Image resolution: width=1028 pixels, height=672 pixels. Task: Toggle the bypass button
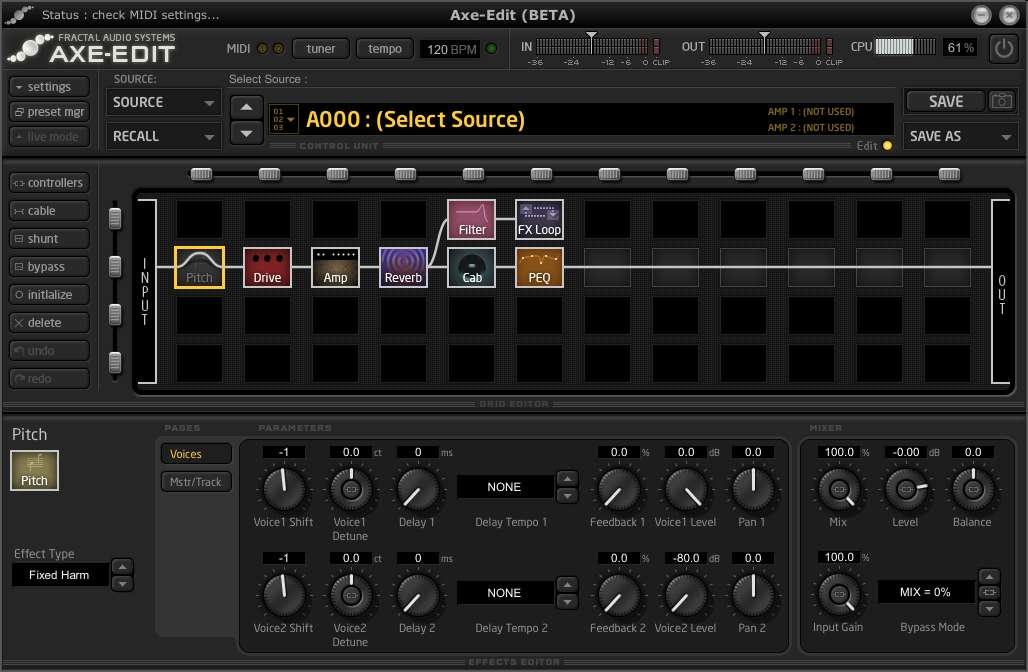50,267
